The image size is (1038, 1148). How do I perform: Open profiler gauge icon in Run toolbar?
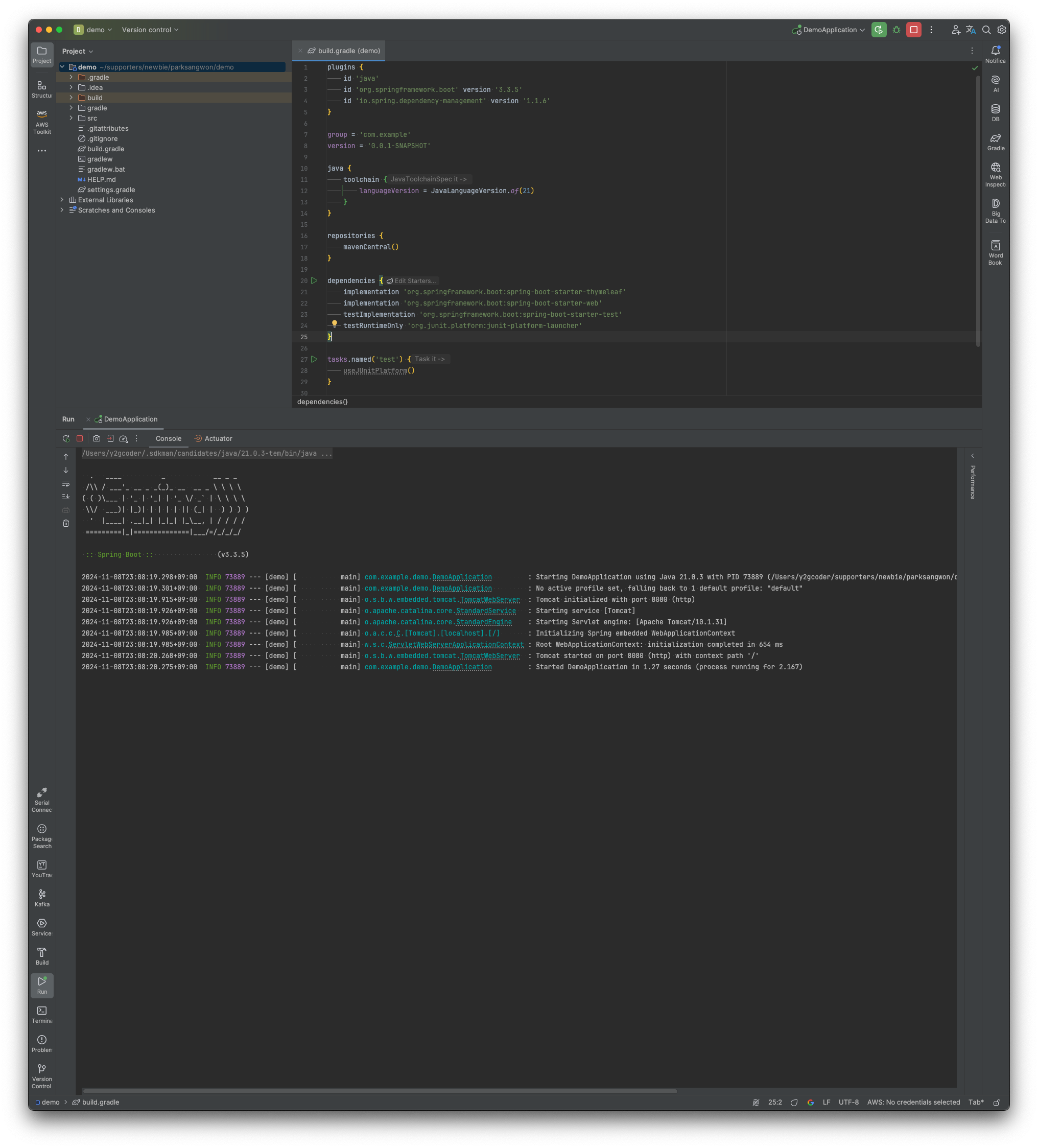coord(123,438)
